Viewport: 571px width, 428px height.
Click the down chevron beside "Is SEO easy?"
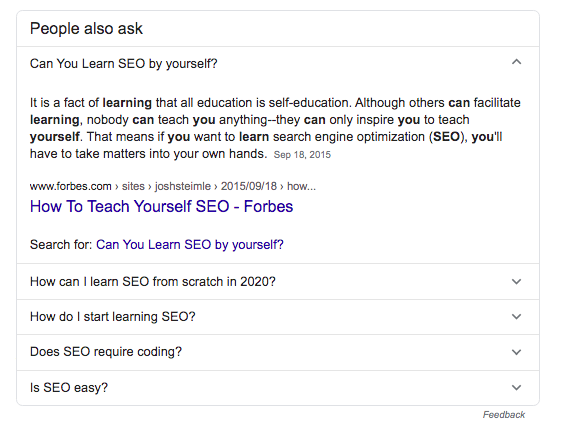pyautogui.click(x=516, y=388)
